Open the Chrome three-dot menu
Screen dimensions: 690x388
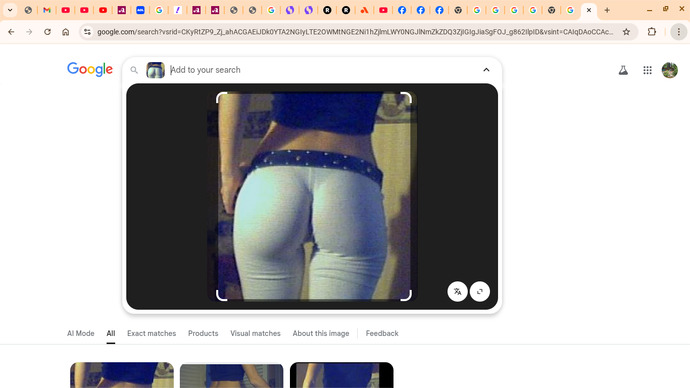click(679, 32)
